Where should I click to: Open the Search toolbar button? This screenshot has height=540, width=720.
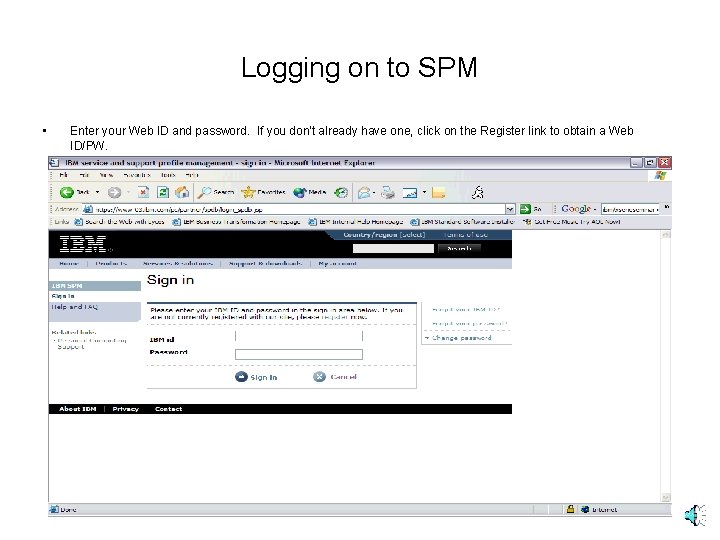pyautogui.click(x=216, y=192)
